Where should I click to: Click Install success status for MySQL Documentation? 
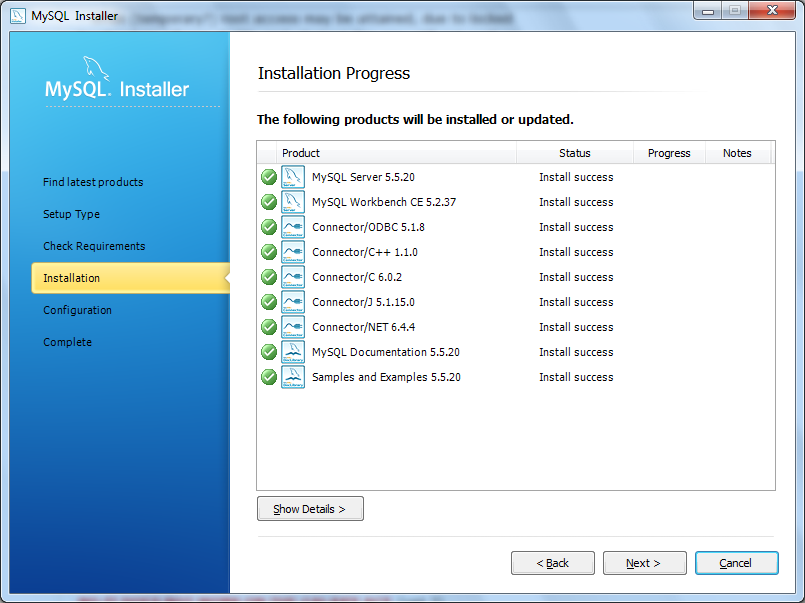click(576, 352)
